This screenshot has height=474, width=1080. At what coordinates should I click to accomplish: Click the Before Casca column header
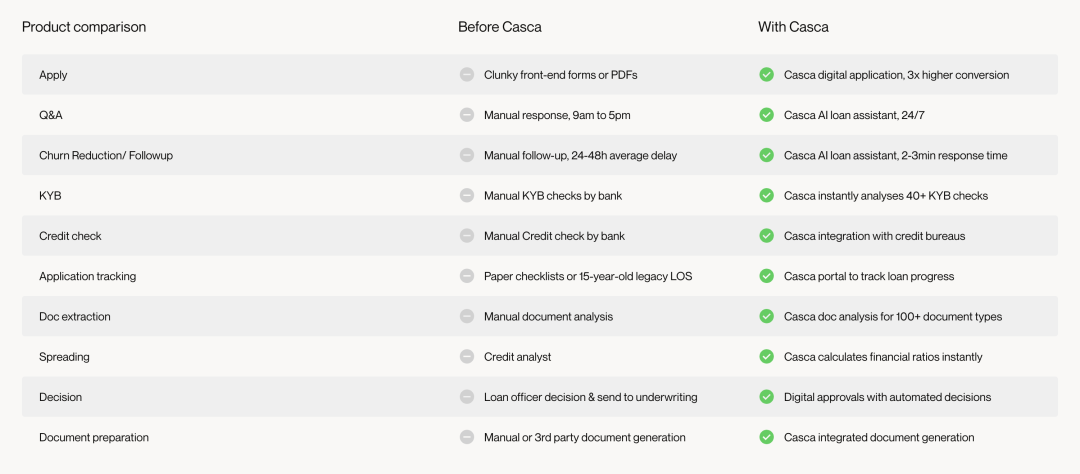pos(500,28)
